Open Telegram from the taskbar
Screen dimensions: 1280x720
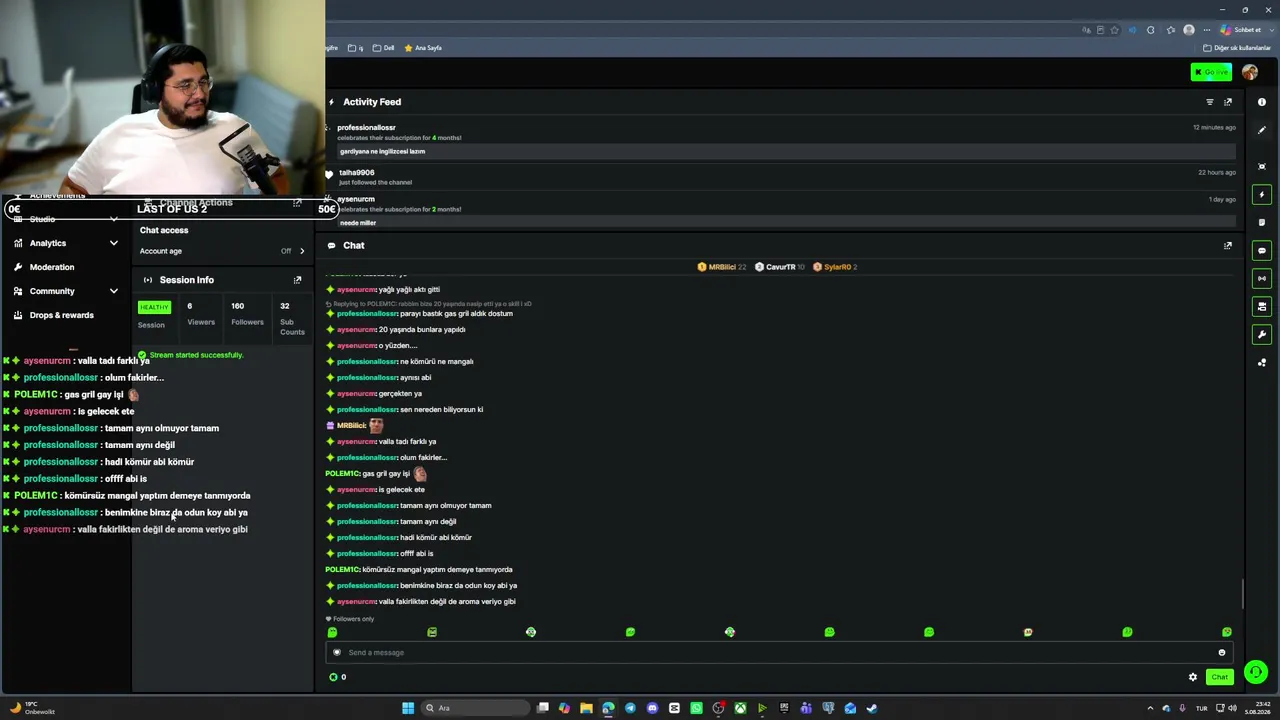pos(630,708)
